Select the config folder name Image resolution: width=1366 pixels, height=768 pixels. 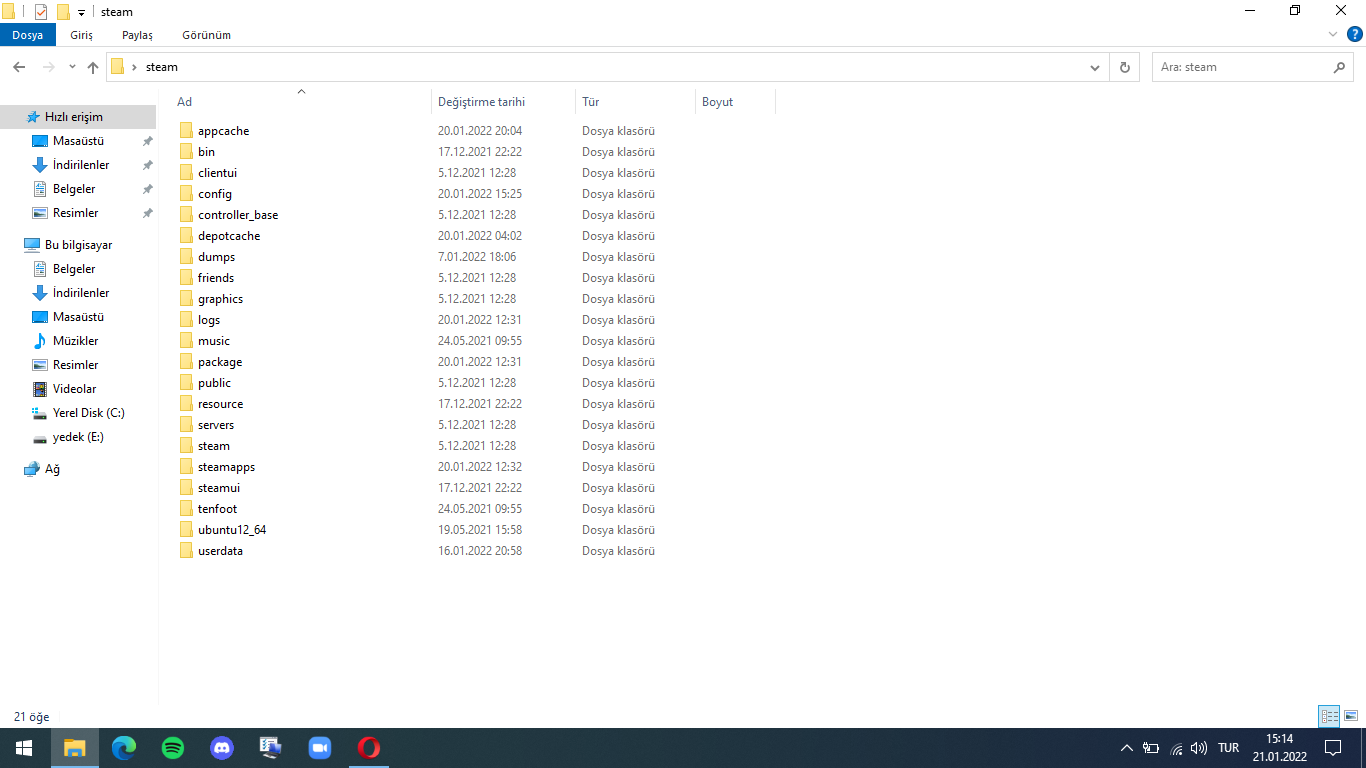pyautogui.click(x=215, y=194)
